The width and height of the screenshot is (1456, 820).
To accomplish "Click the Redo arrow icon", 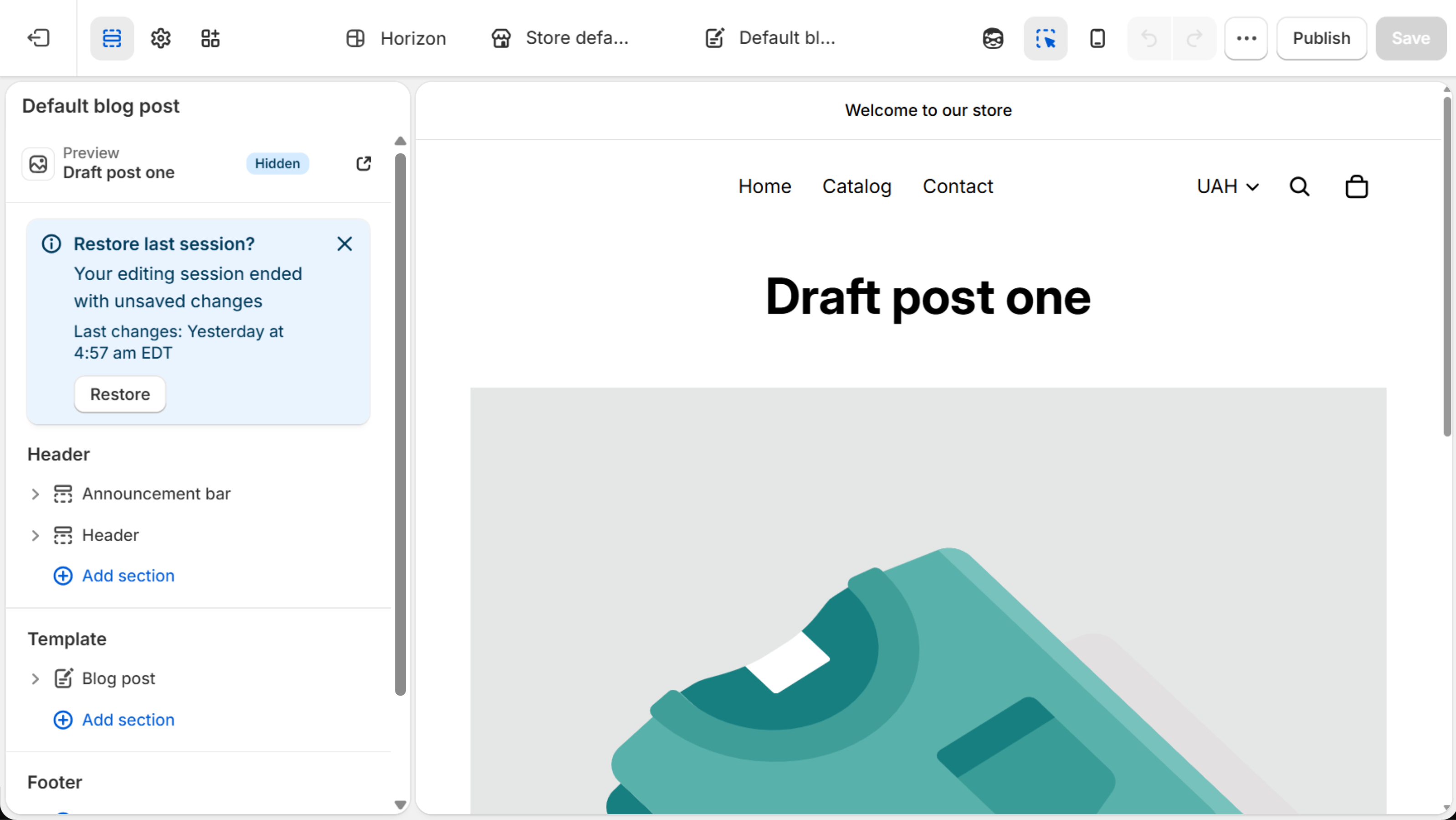I will click(1194, 38).
